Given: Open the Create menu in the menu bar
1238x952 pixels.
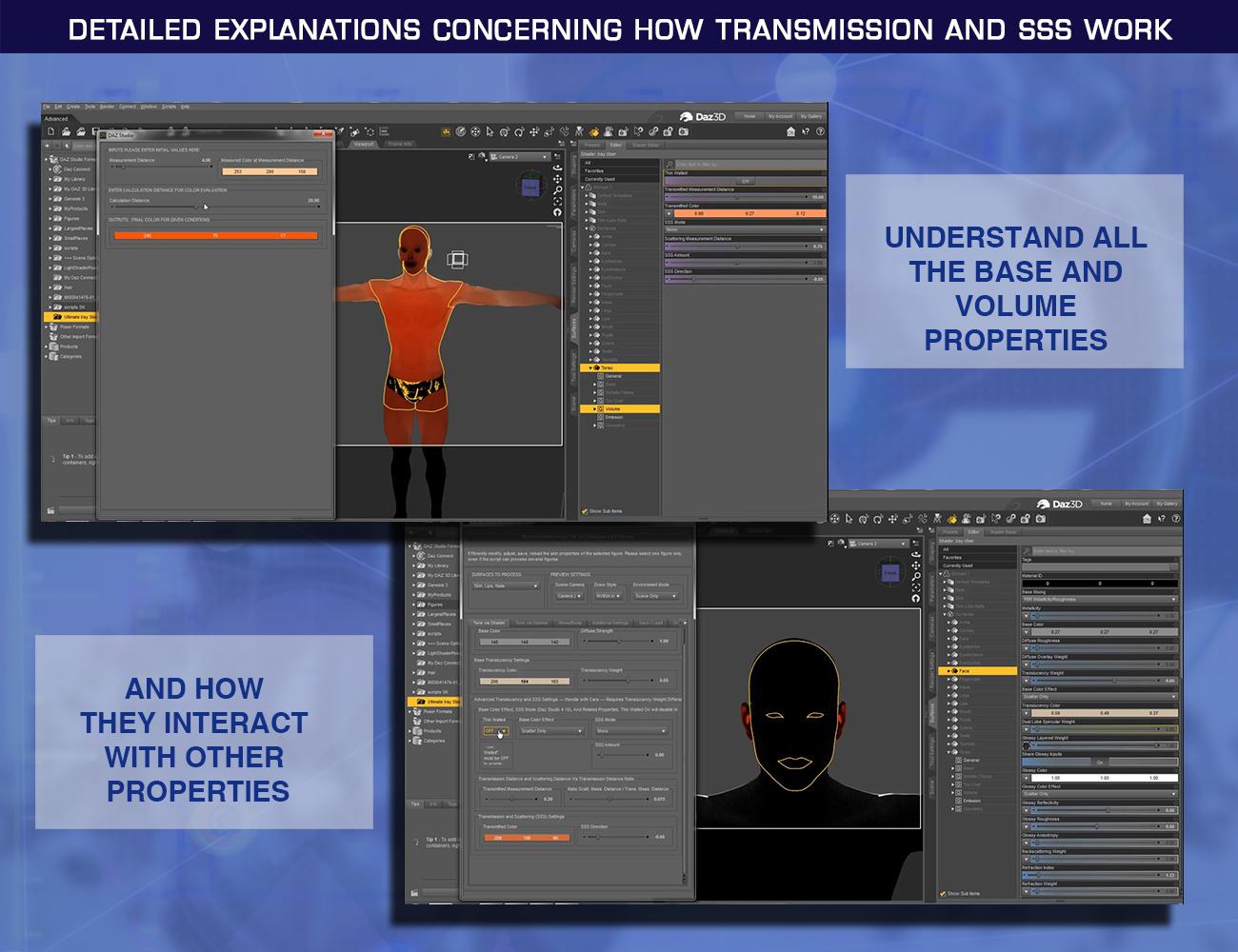Looking at the screenshot, I should (71, 107).
